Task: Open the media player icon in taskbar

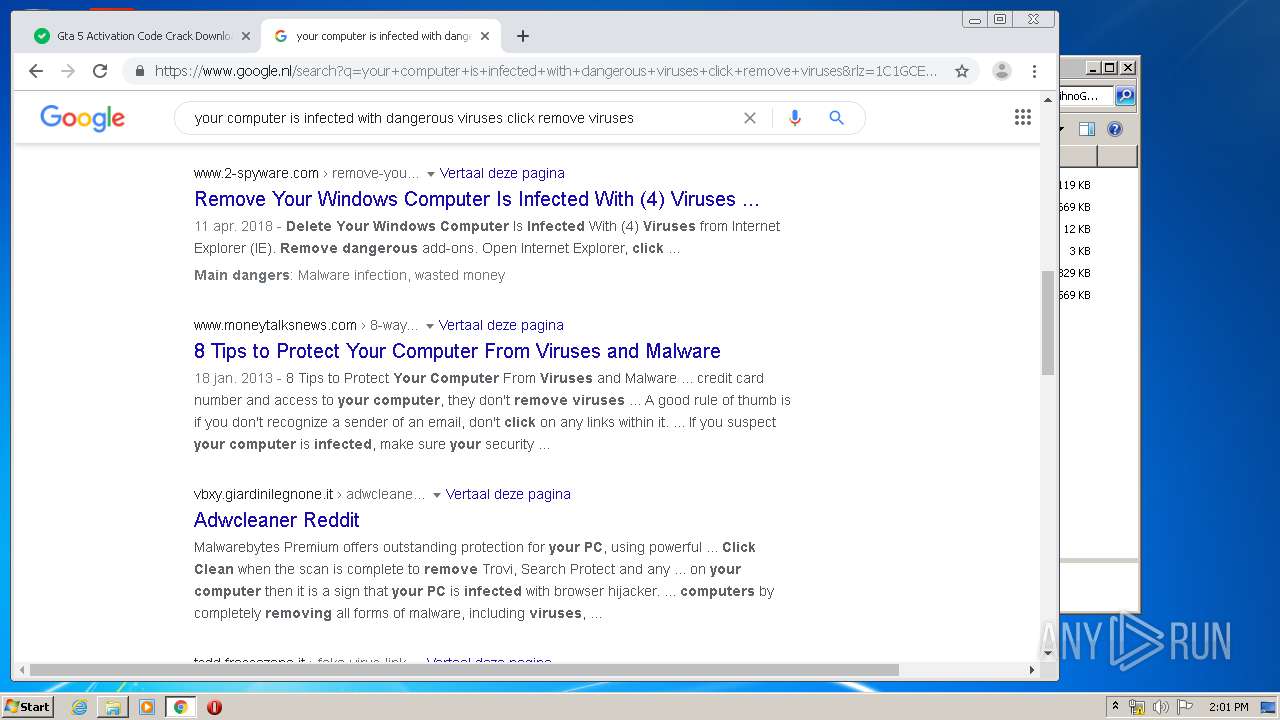Action: click(147, 707)
